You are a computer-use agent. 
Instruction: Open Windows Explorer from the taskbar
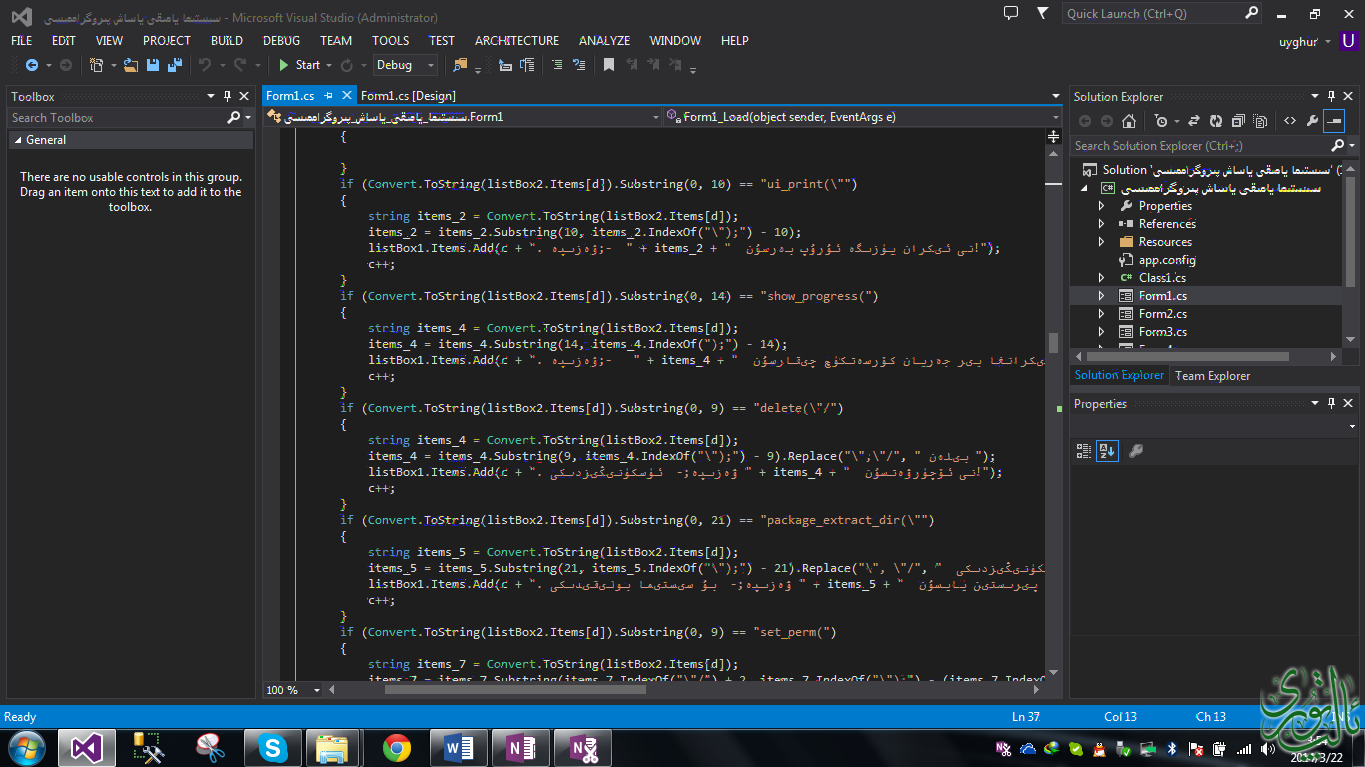tap(332, 748)
